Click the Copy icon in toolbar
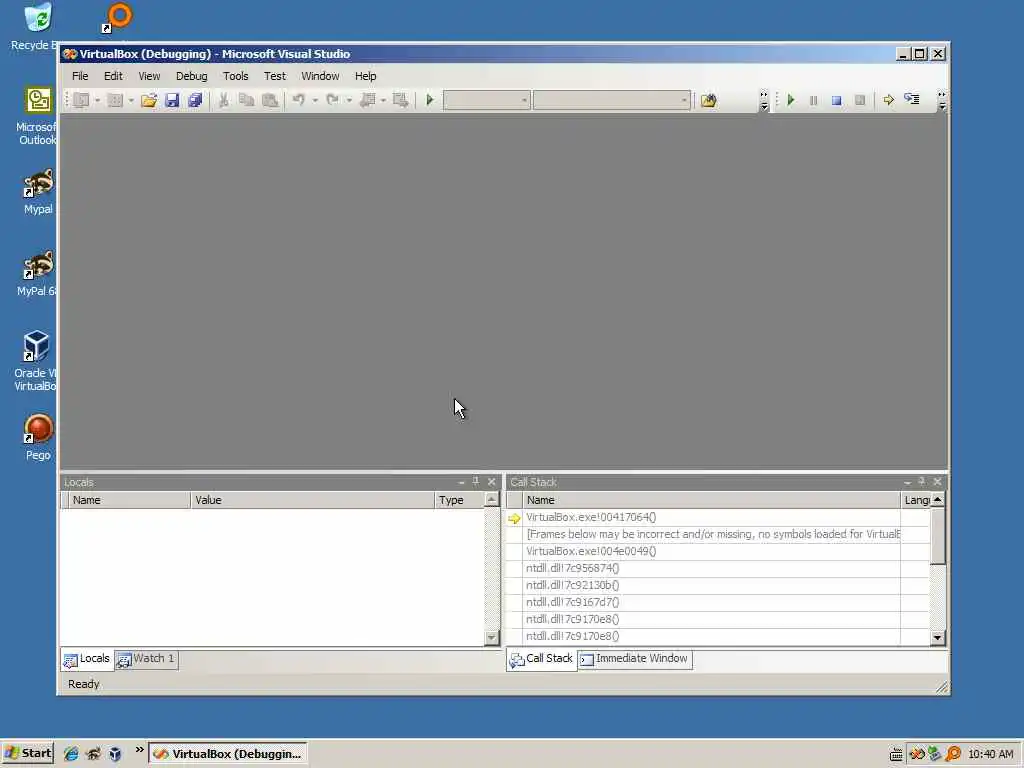 246,101
